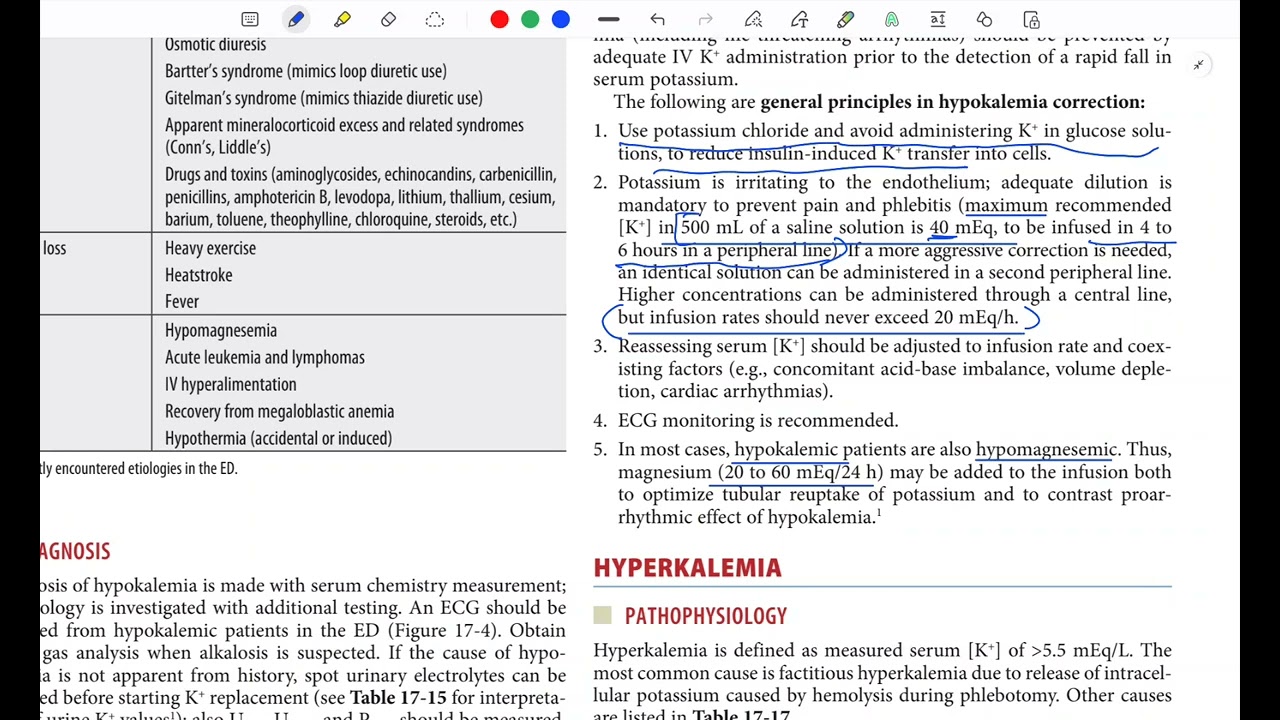Select the eraser tool
Viewport: 1280px width, 720px height.
tap(388, 19)
